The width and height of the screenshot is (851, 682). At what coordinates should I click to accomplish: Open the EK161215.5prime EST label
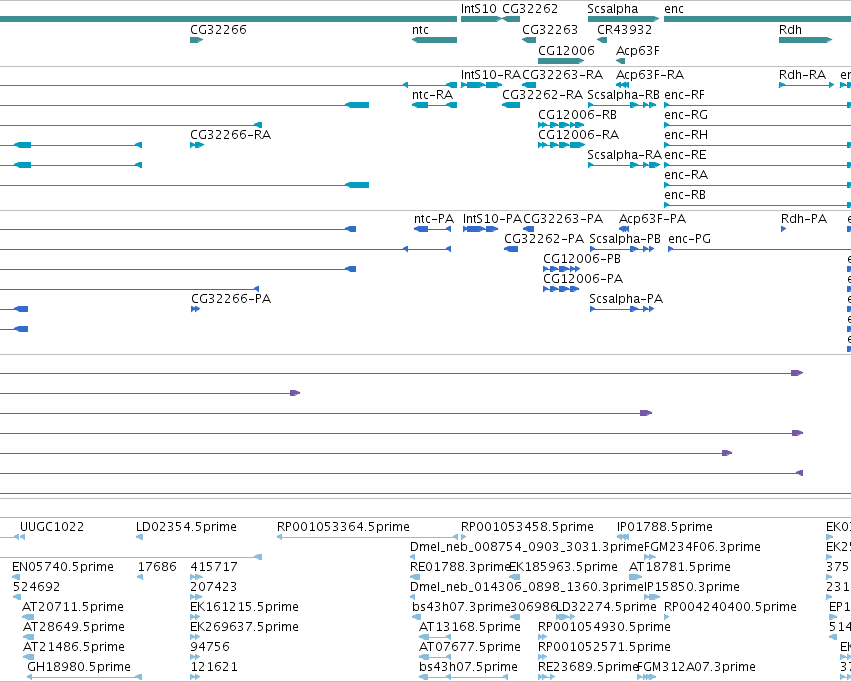tap(244, 607)
